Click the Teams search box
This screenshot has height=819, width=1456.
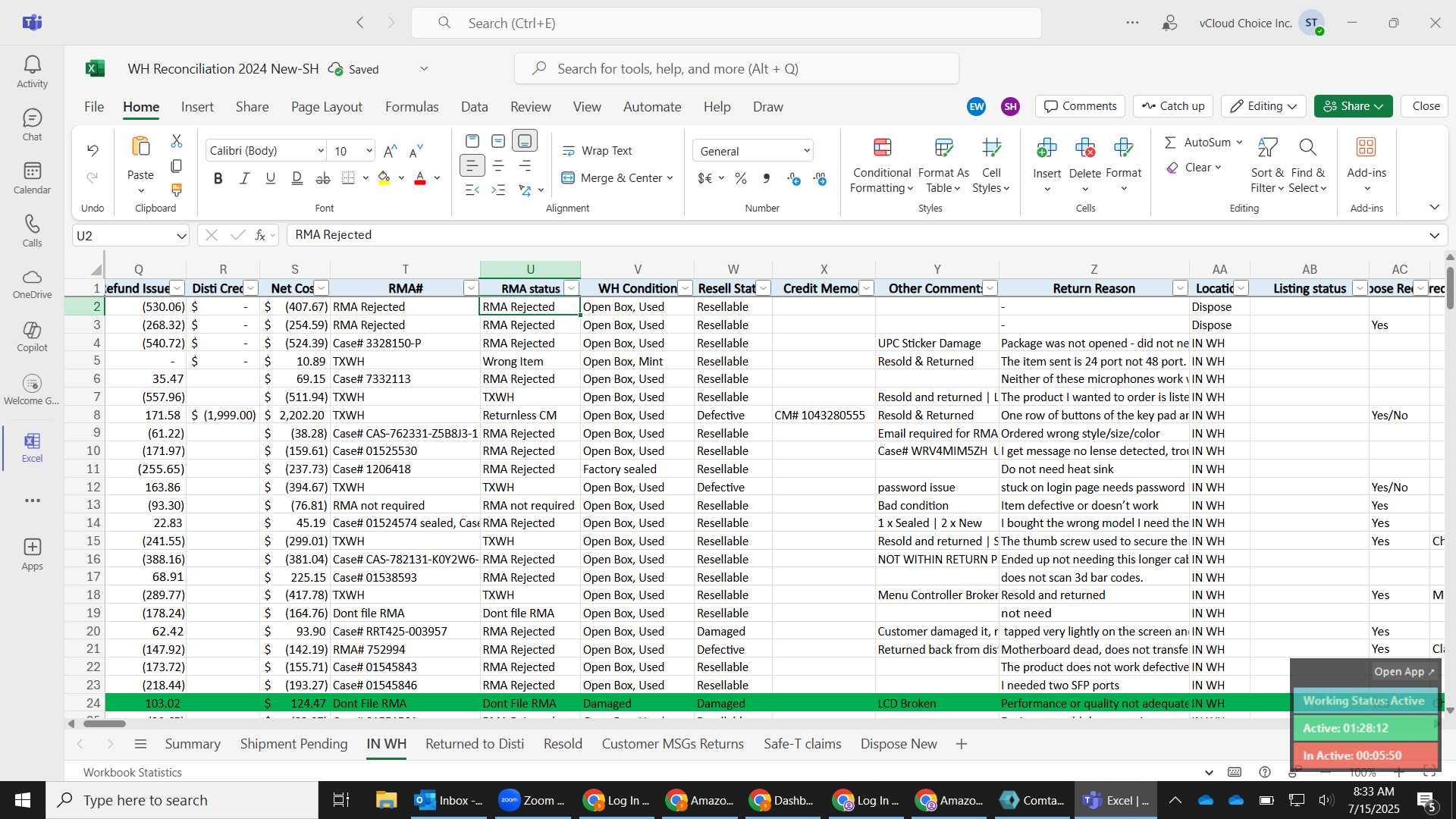(x=726, y=23)
